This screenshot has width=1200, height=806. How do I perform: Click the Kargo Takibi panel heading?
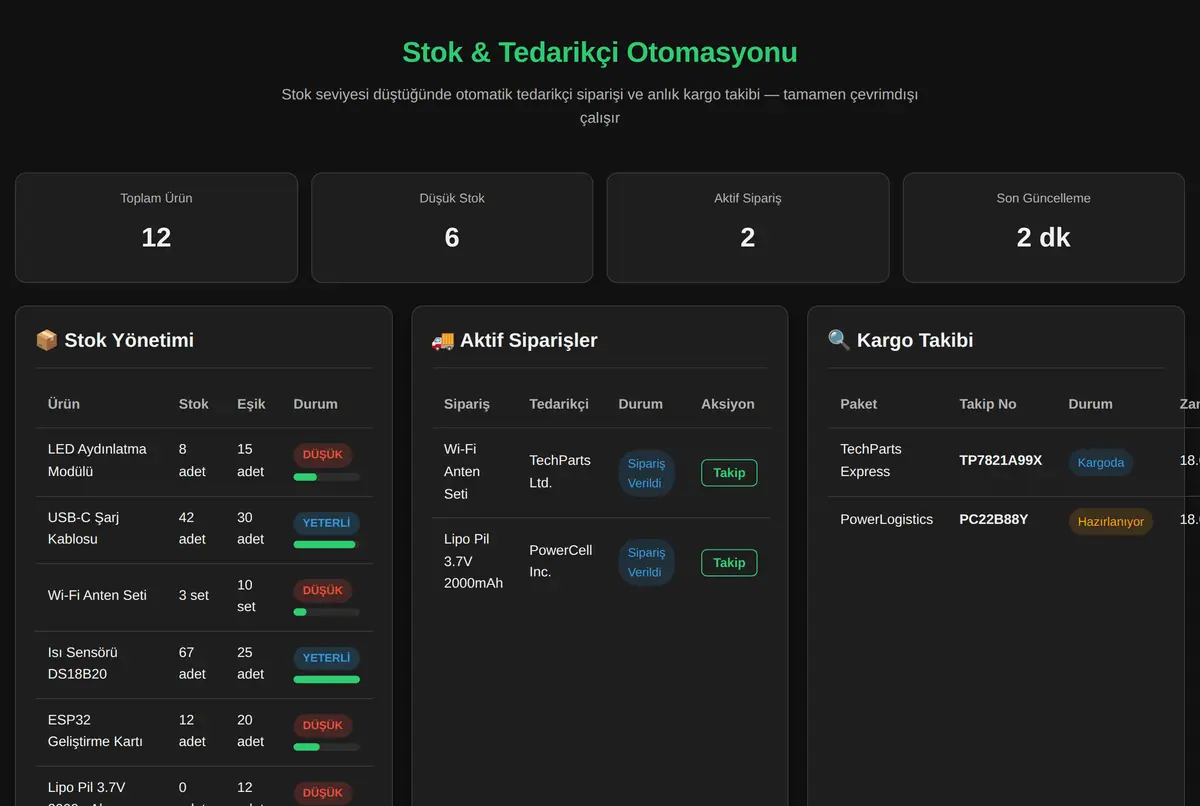[901, 340]
